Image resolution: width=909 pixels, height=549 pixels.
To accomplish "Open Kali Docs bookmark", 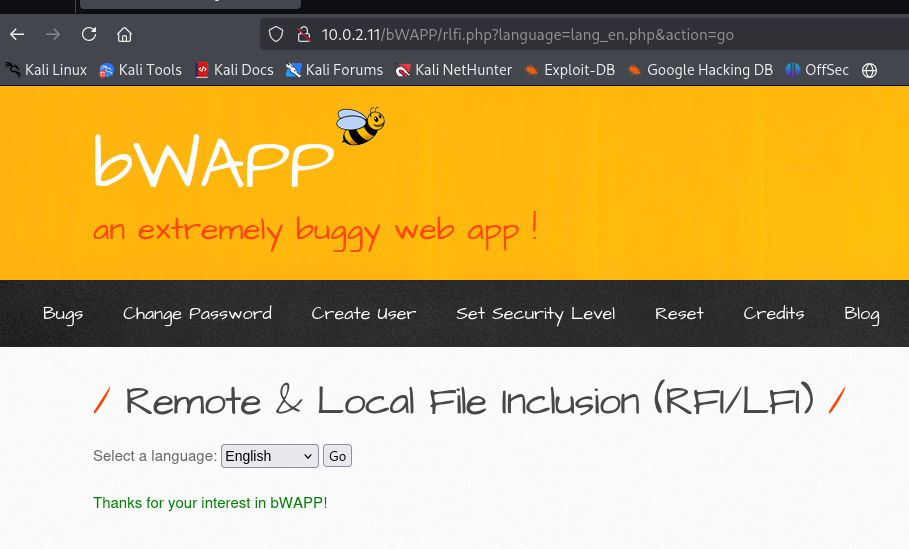I will (234, 70).
